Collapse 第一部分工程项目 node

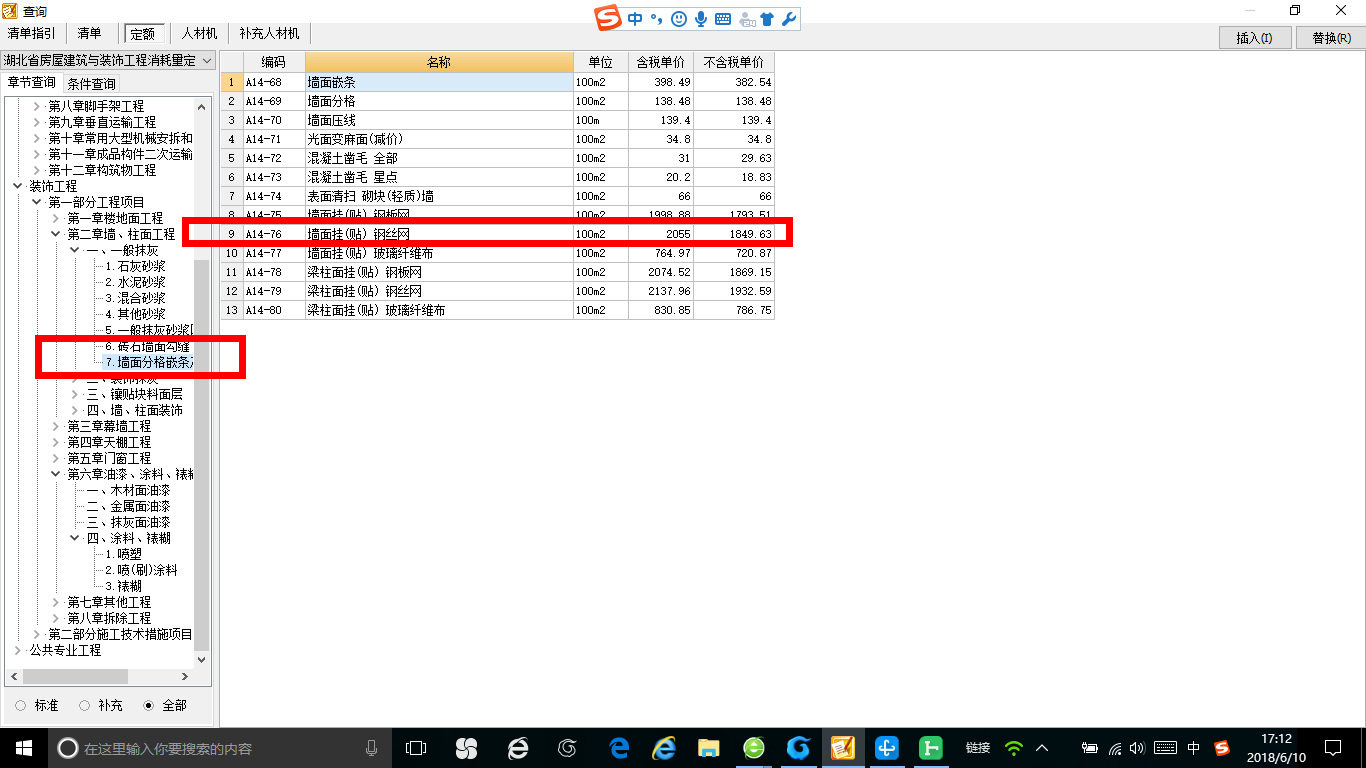37,202
